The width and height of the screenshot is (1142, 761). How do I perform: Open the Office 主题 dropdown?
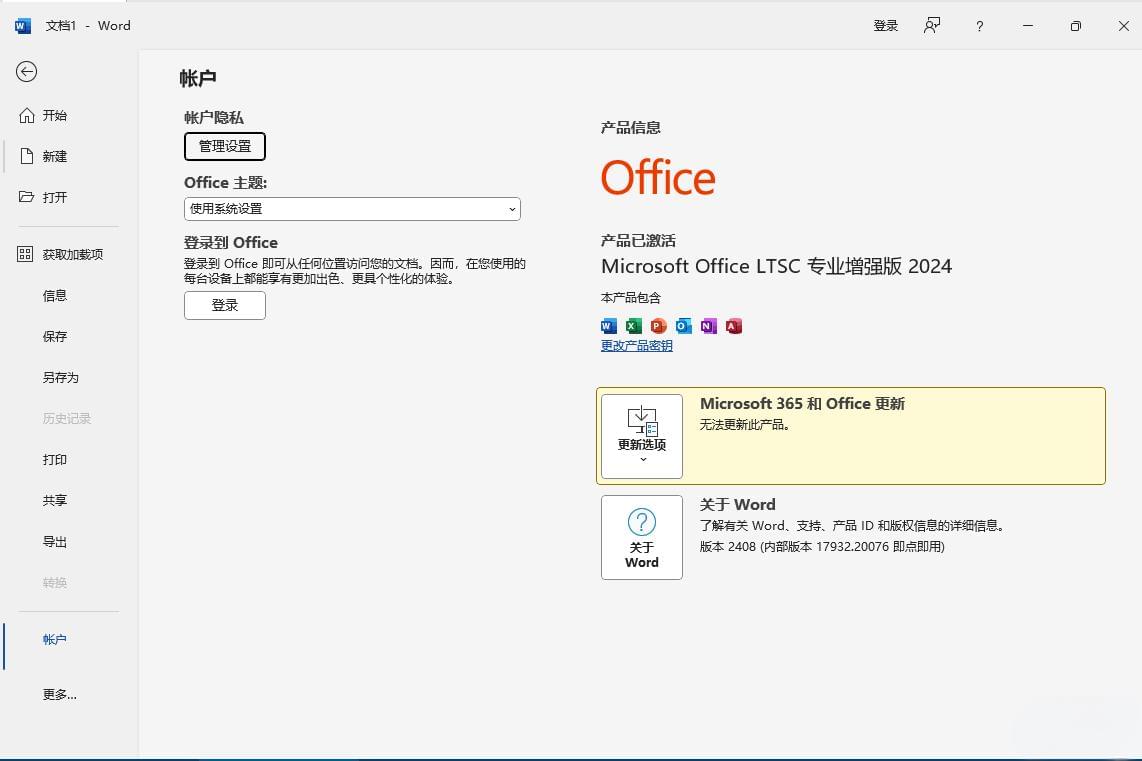(352, 209)
